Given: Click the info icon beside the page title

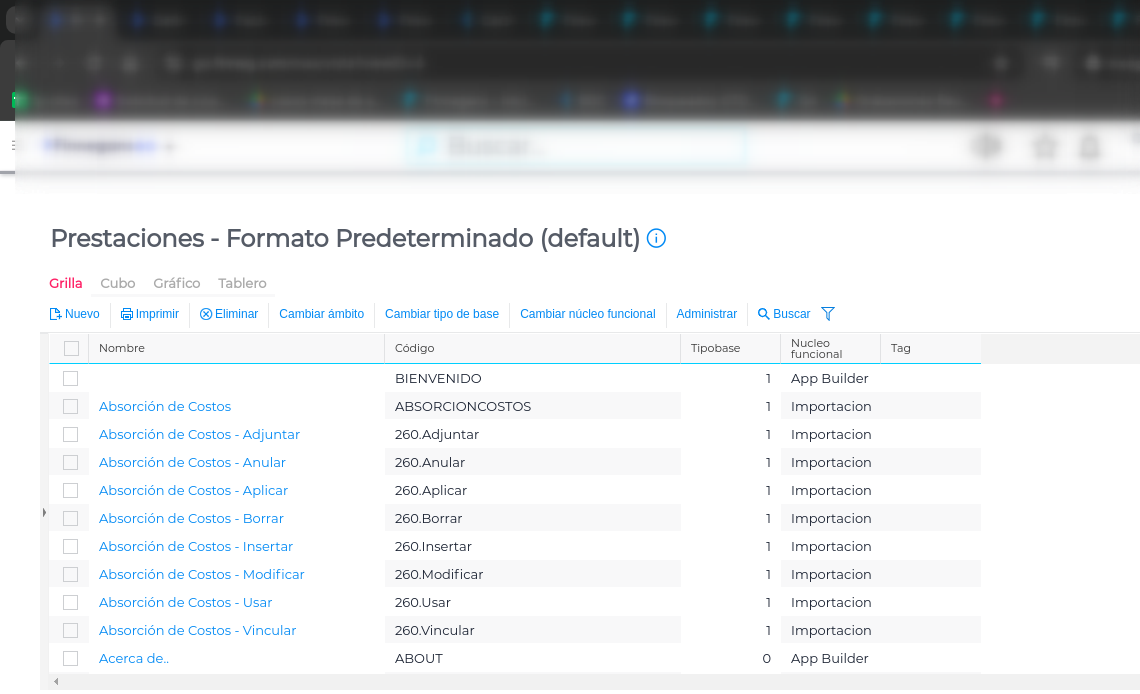Looking at the screenshot, I should click(656, 238).
